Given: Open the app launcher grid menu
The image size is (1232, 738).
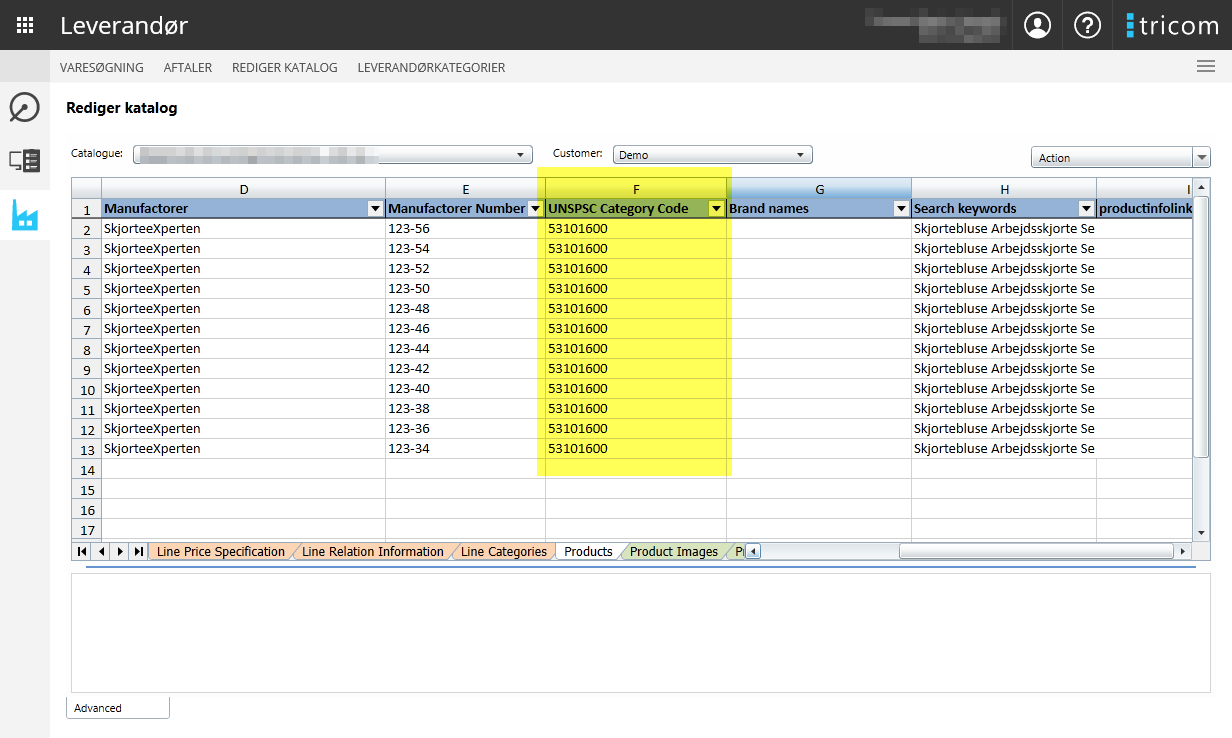Looking at the screenshot, I should click(x=25, y=25).
